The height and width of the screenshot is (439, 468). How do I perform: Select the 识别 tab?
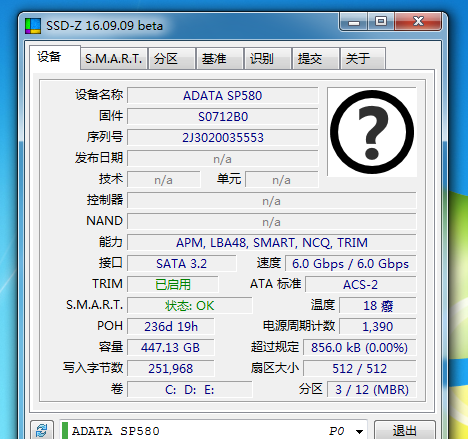(268, 59)
